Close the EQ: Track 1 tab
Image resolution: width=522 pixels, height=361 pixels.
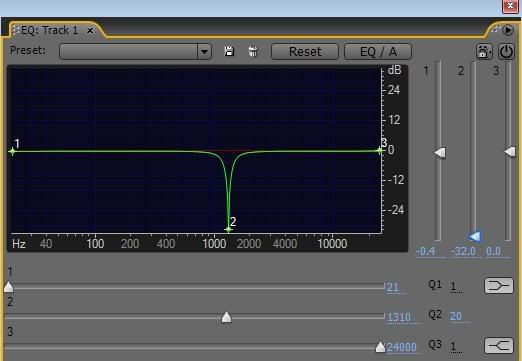pos(90,31)
